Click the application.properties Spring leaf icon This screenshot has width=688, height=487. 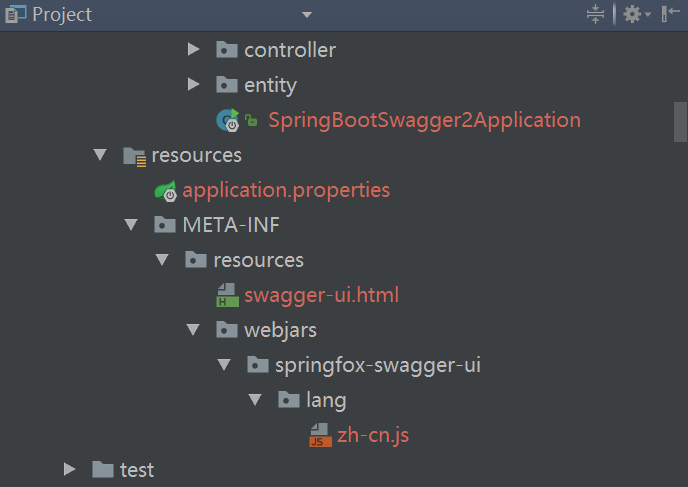point(165,190)
